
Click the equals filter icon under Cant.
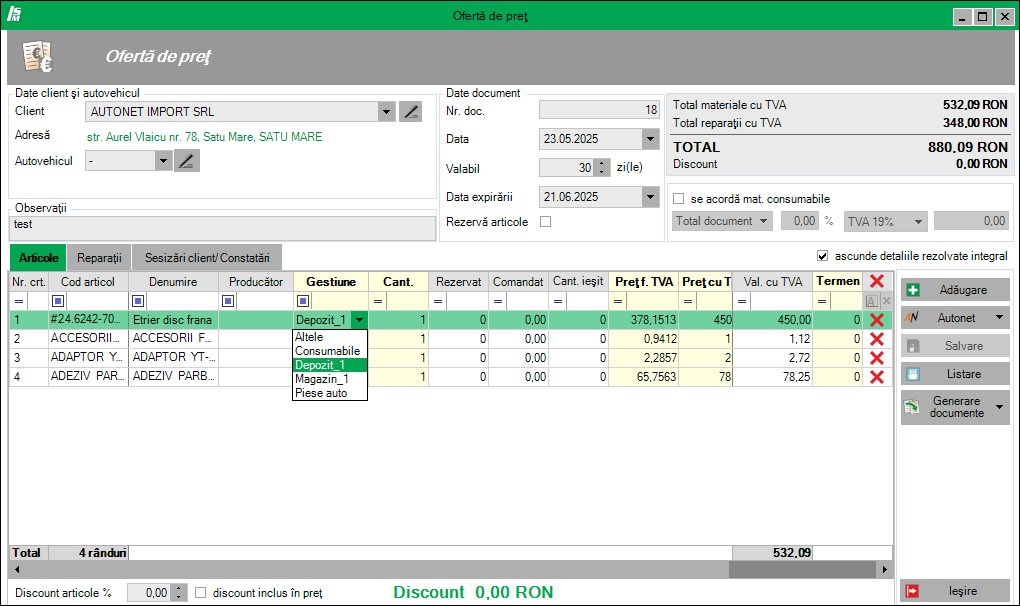tap(378, 302)
